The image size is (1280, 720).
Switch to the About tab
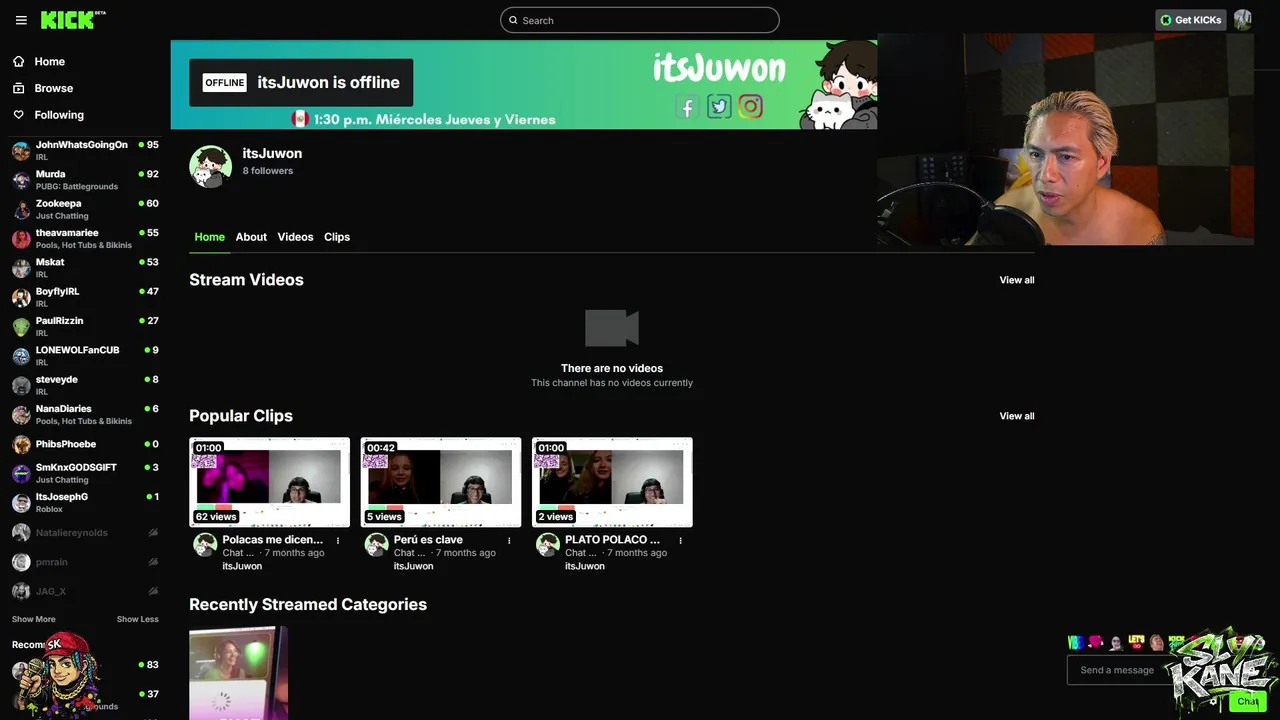click(x=251, y=237)
